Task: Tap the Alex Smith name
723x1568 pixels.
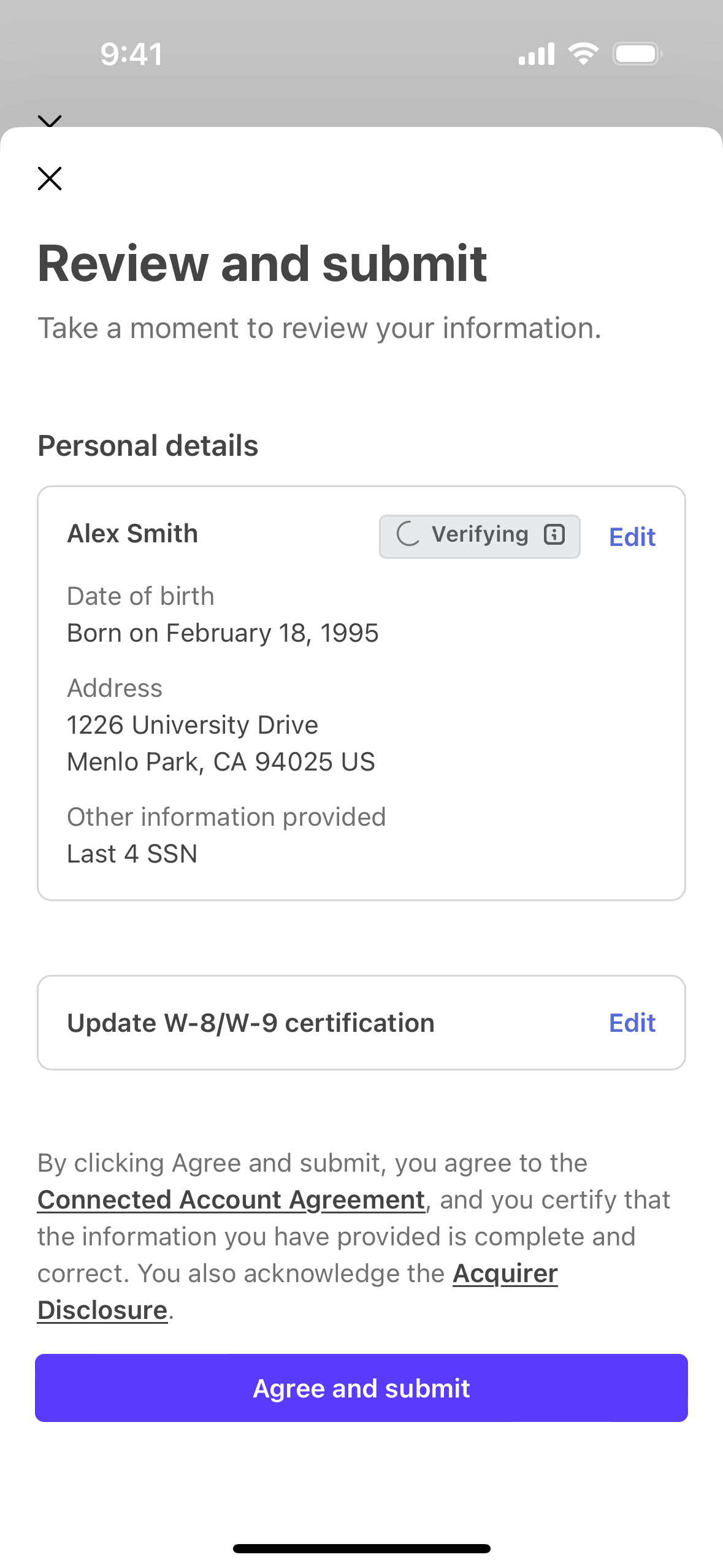Action: (132, 534)
